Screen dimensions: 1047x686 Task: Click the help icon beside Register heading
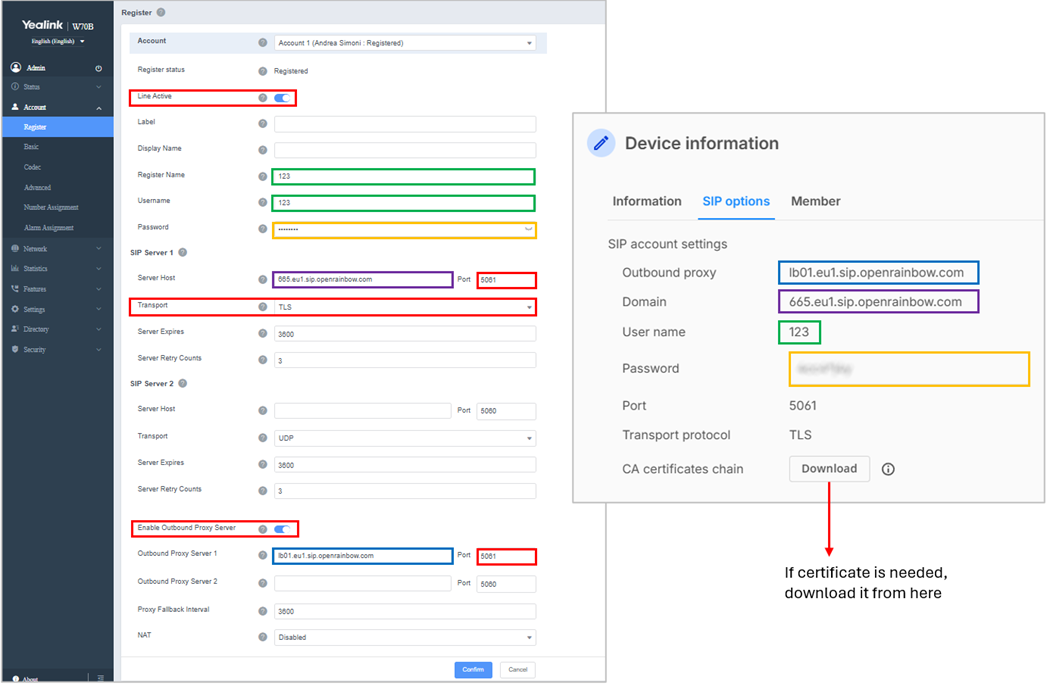[x=161, y=13]
